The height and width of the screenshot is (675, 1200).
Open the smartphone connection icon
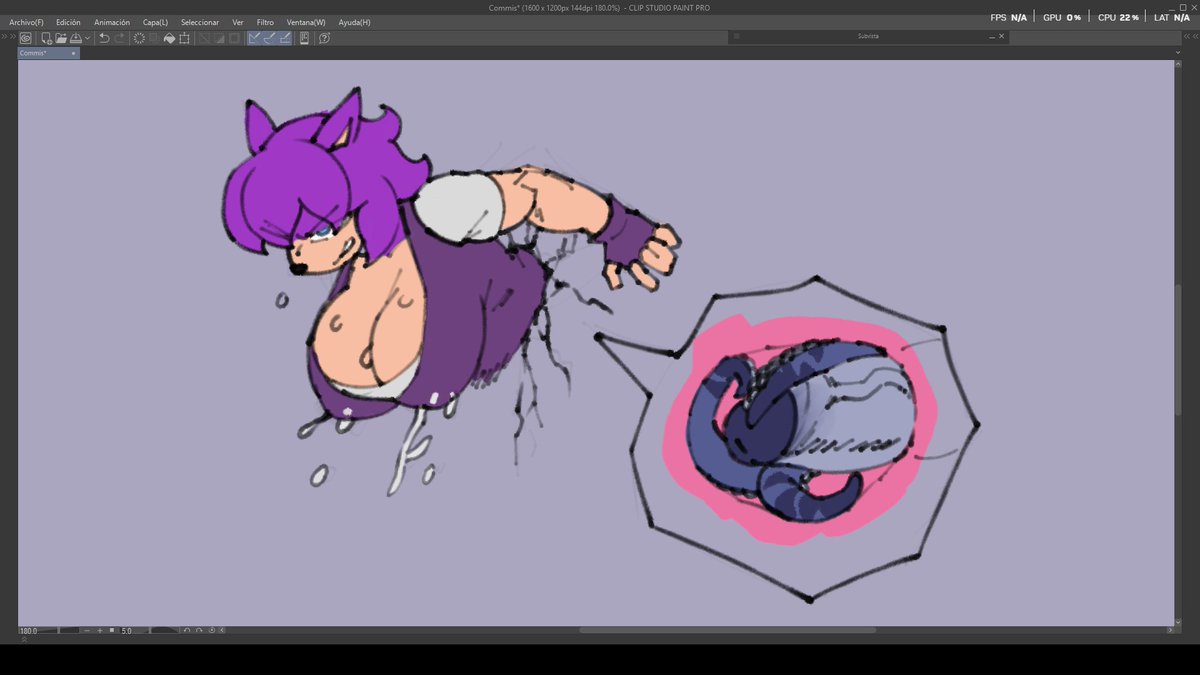[x=304, y=38]
